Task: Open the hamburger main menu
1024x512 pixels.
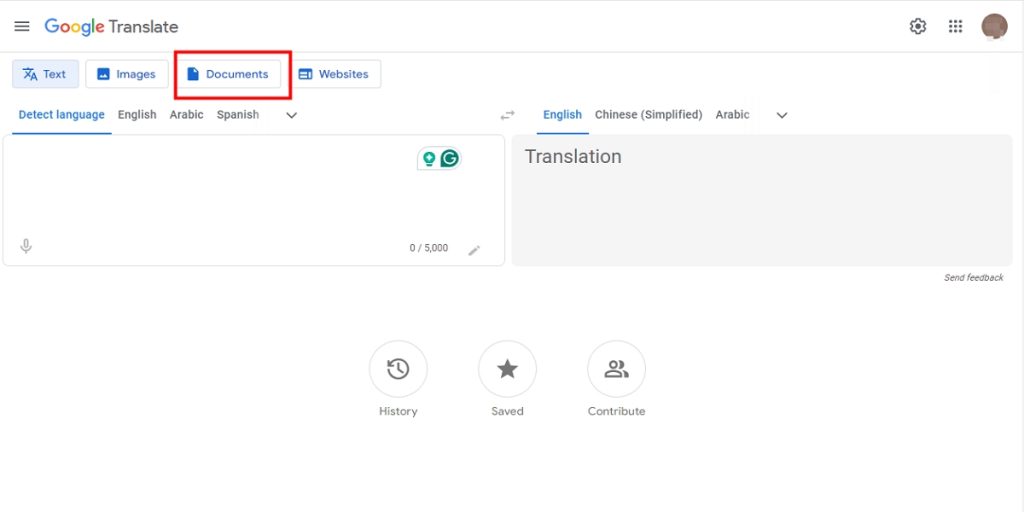Action: pos(22,26)
